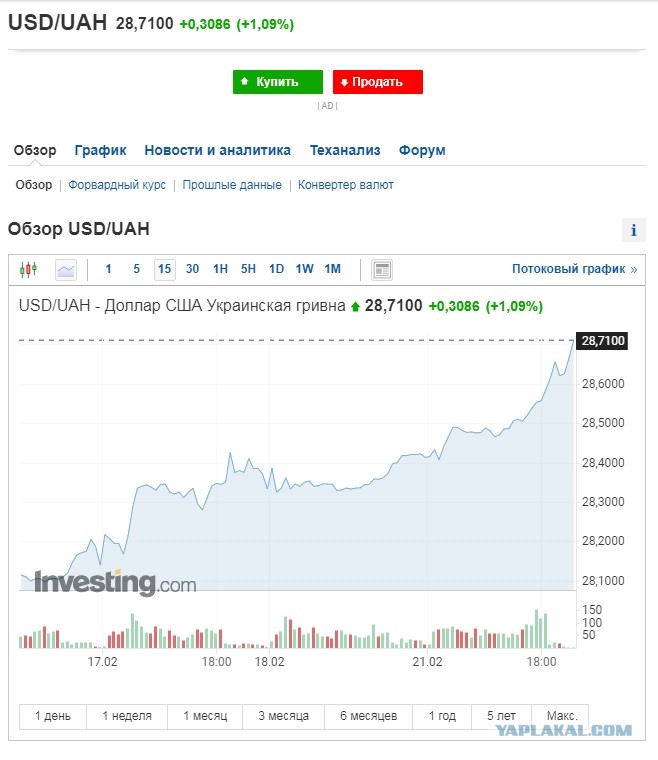Set chart range to 5 лет
The height and width of the screenshot is (760, 658).
pos(501,716)
